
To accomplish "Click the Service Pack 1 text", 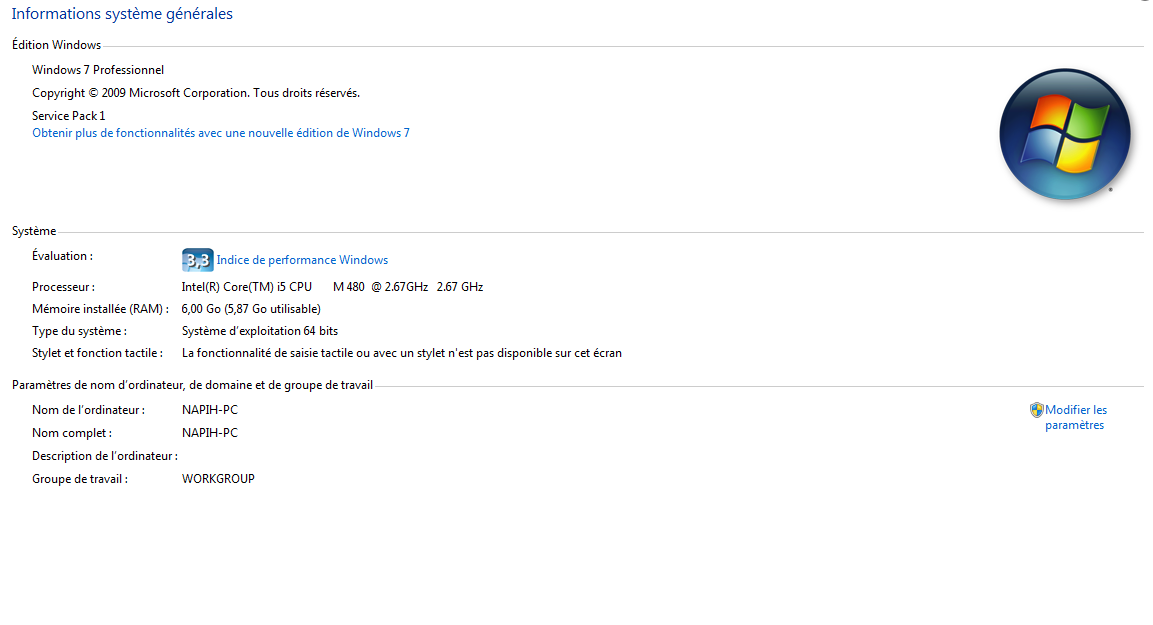I will [x=68, y=115].
